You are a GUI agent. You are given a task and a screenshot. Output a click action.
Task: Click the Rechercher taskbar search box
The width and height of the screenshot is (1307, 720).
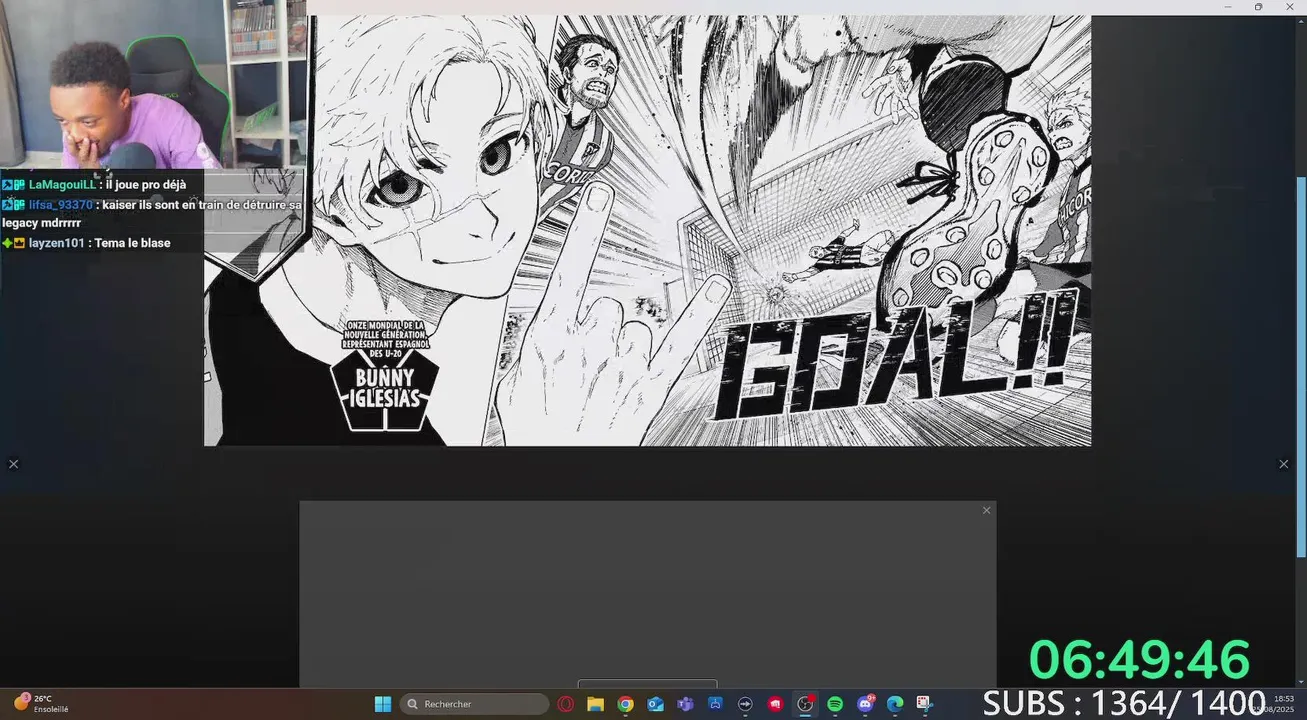(x=474, y=704)
